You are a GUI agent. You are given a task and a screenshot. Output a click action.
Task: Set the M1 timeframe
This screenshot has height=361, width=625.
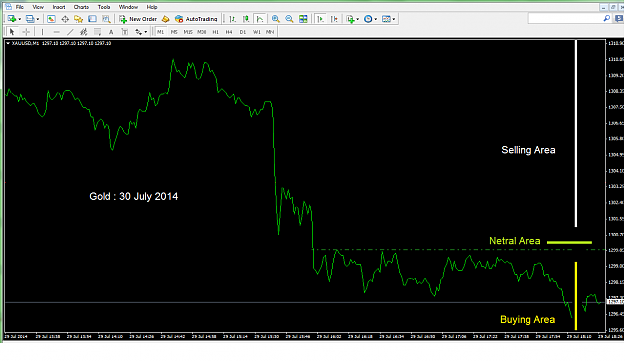[x=160, y=32]
